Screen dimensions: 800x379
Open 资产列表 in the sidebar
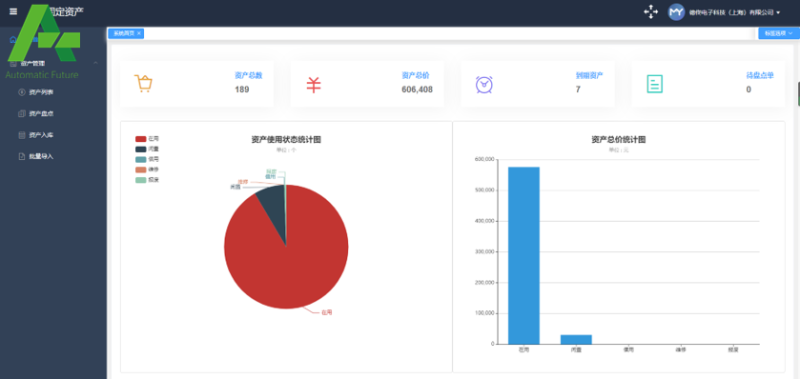point(41,92)
